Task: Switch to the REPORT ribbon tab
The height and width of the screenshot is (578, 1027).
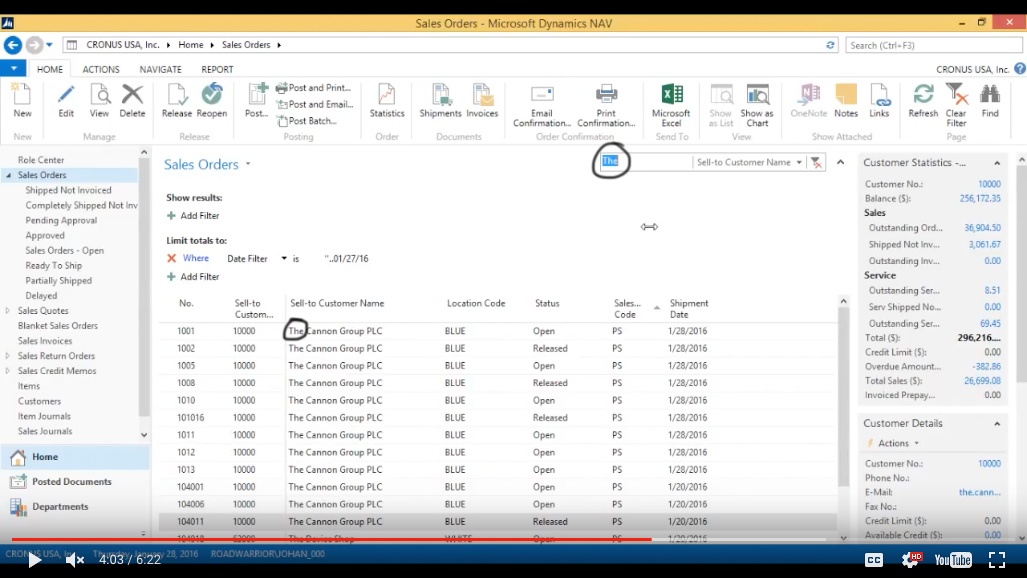Action: (217, 69)
